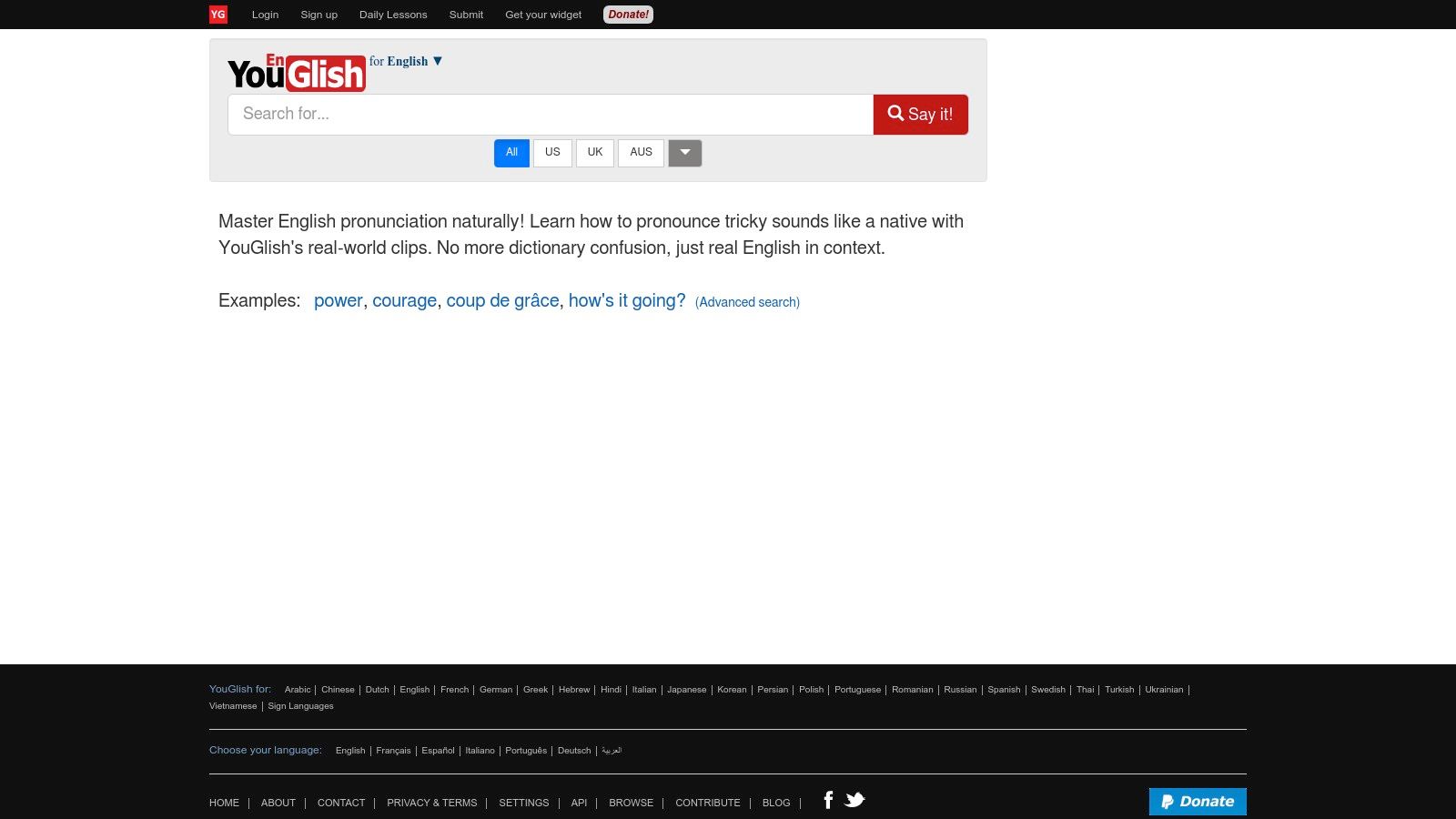Click inside the Search for... field
Screen dimensions: 1456x819
(x=550, y=114)
